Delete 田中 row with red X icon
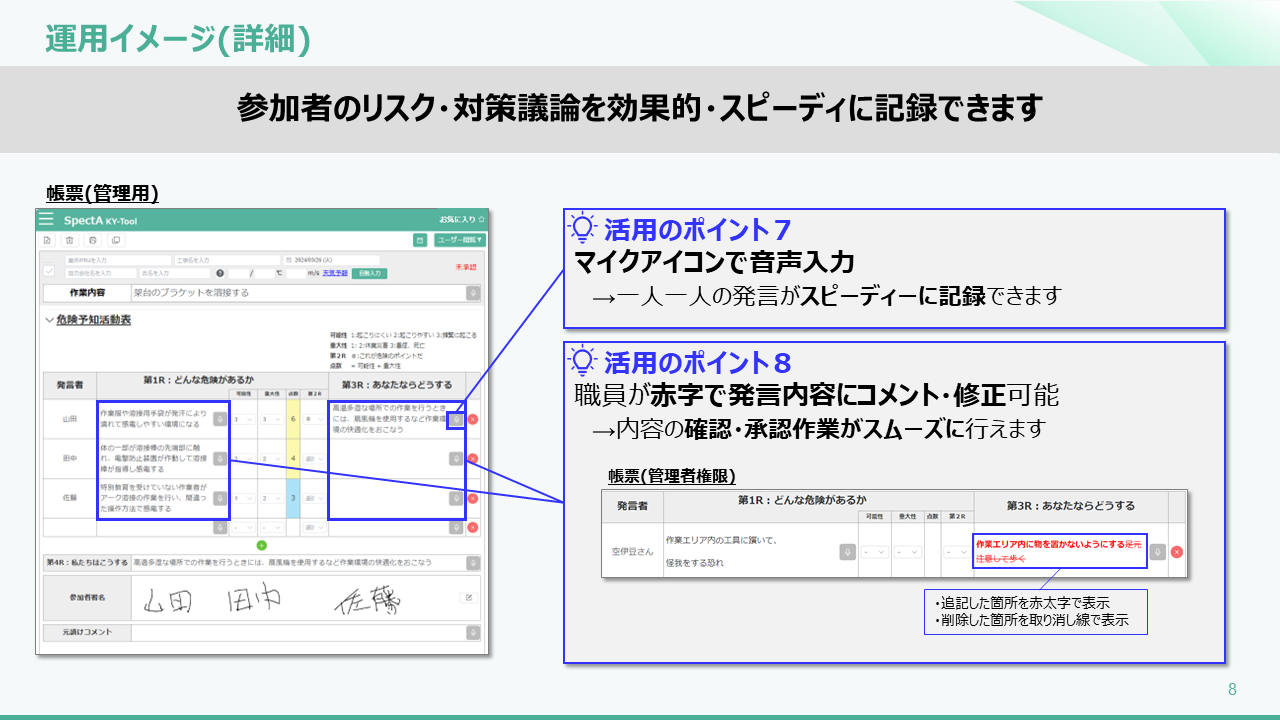 (473, 459)
